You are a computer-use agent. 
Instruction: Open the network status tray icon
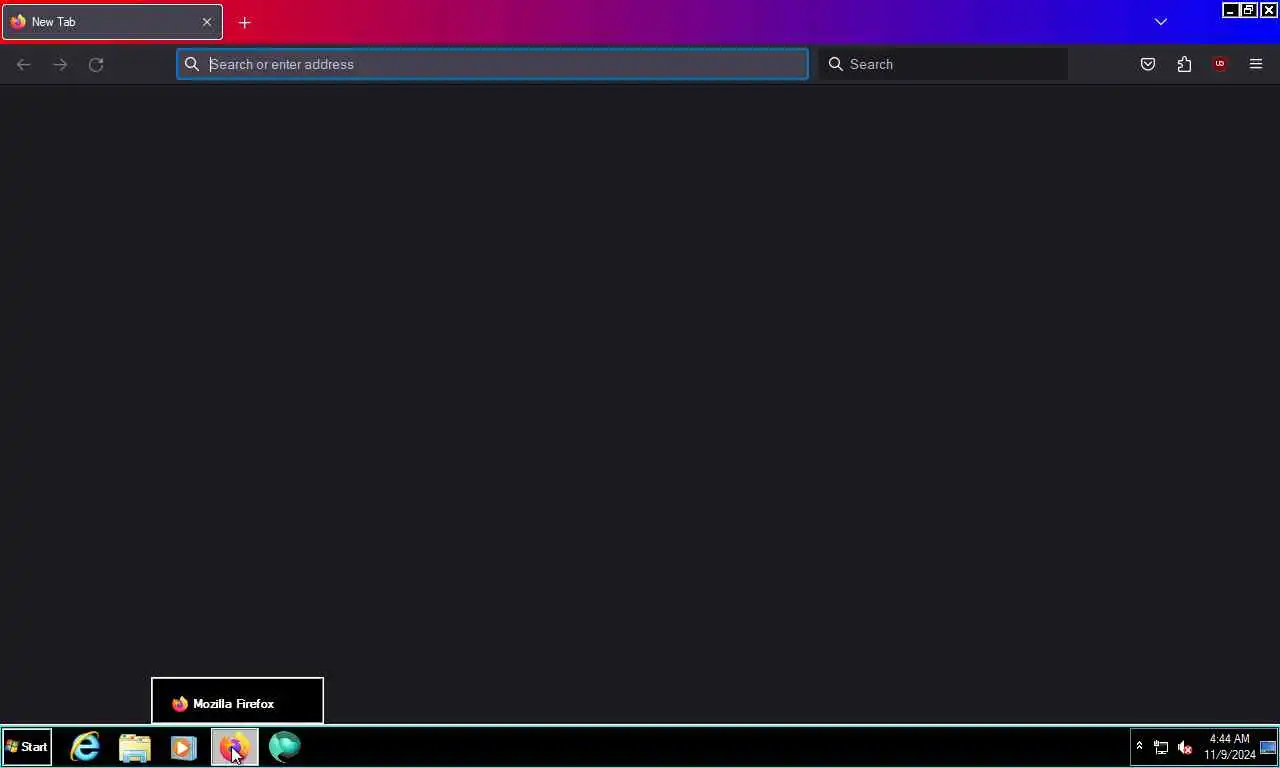(1161, 747)
